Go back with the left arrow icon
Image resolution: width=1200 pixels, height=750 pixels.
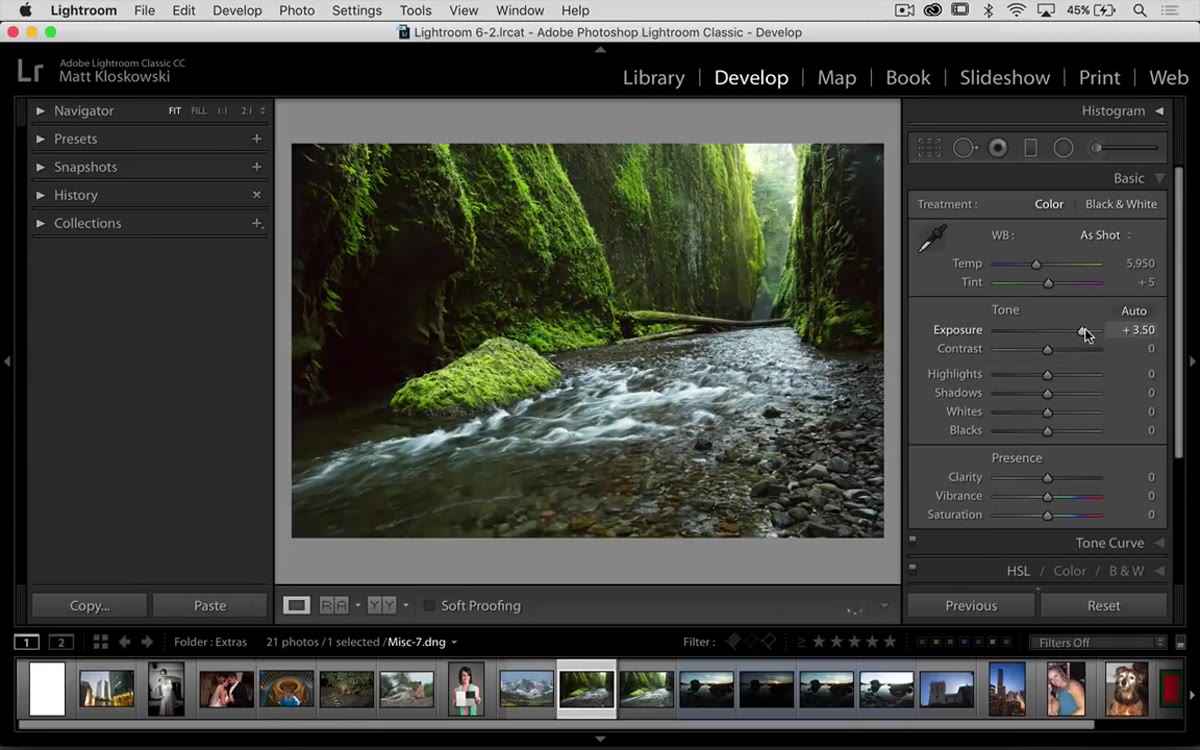[x=125, y=642]
